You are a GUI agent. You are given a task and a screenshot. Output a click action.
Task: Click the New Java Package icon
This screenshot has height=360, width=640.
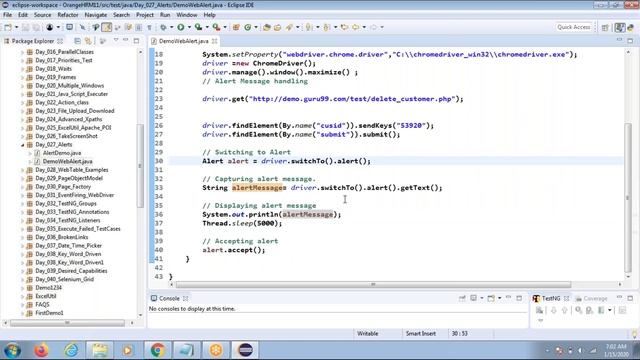tap(236, 27)
